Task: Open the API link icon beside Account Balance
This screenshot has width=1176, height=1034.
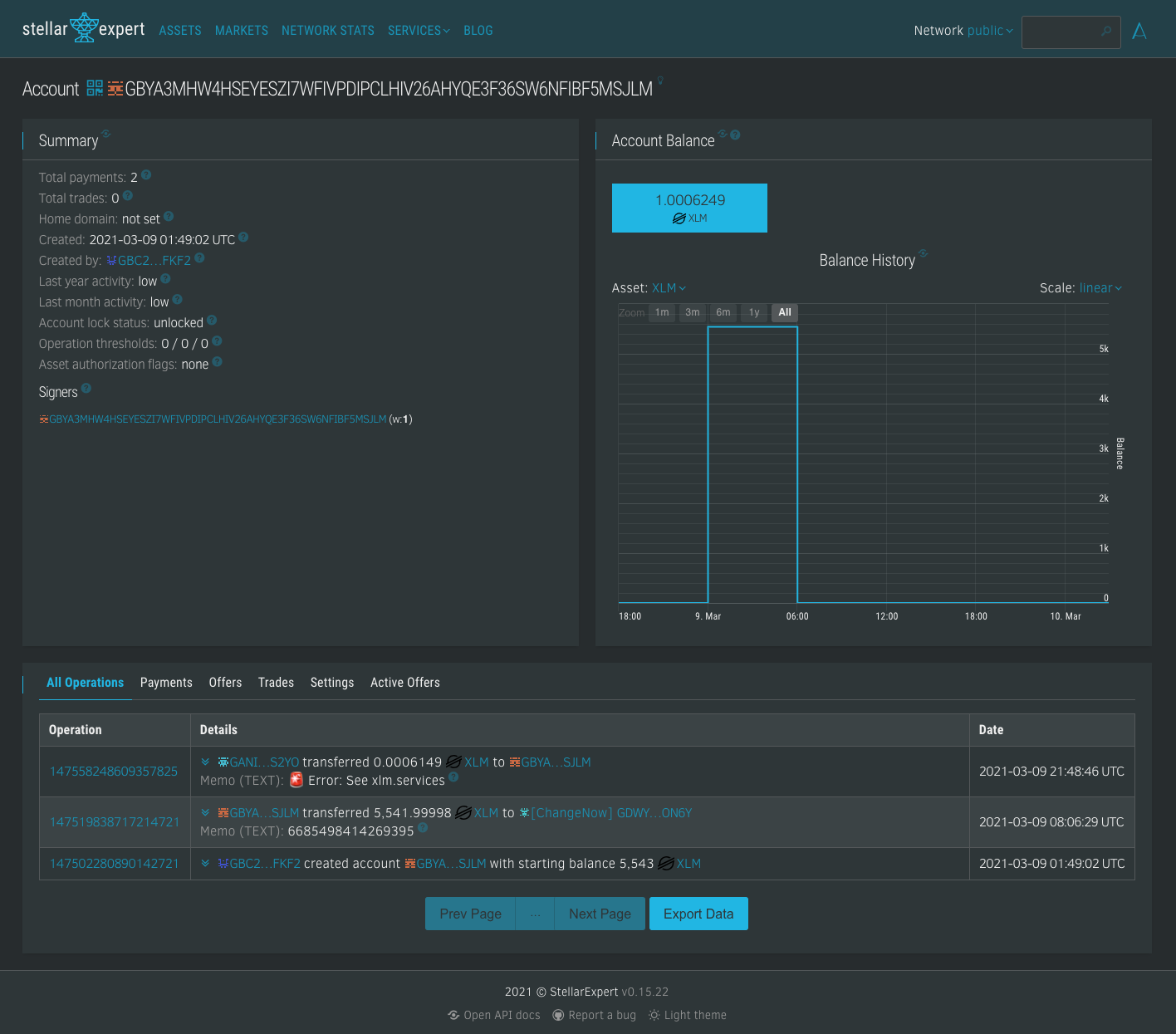Action: pos(723,134)
